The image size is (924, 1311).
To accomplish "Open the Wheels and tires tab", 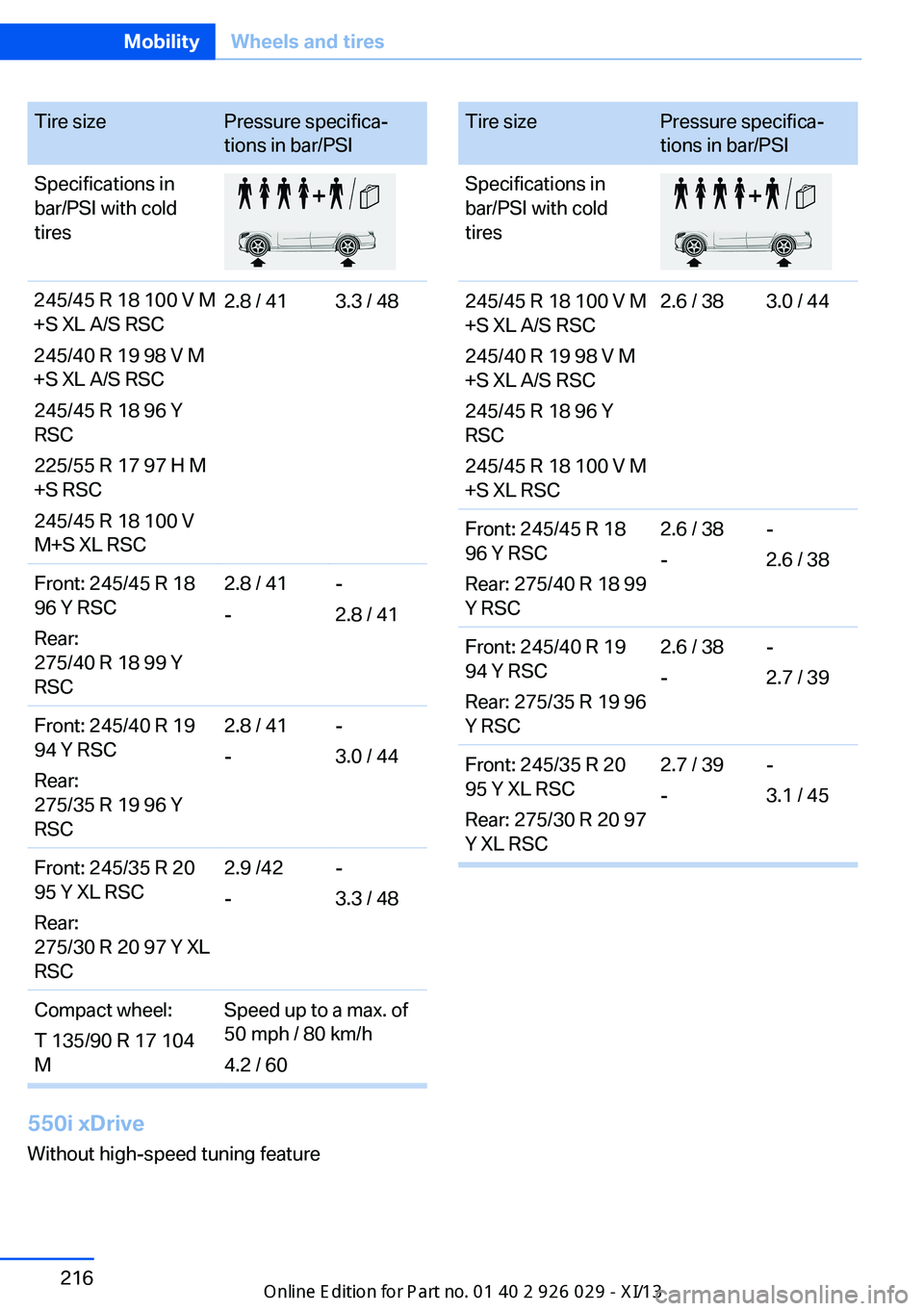I will tap(307, 41).
